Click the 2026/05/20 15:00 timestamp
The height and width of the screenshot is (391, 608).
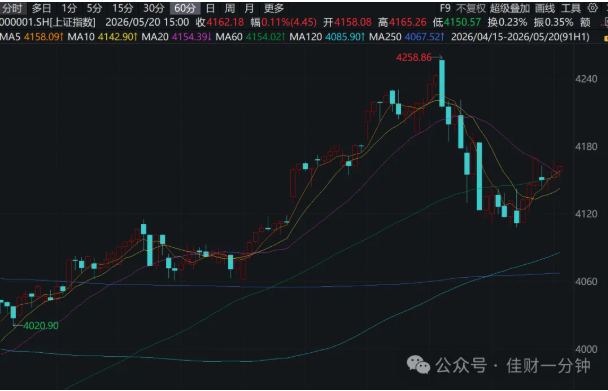click(147, 22)
